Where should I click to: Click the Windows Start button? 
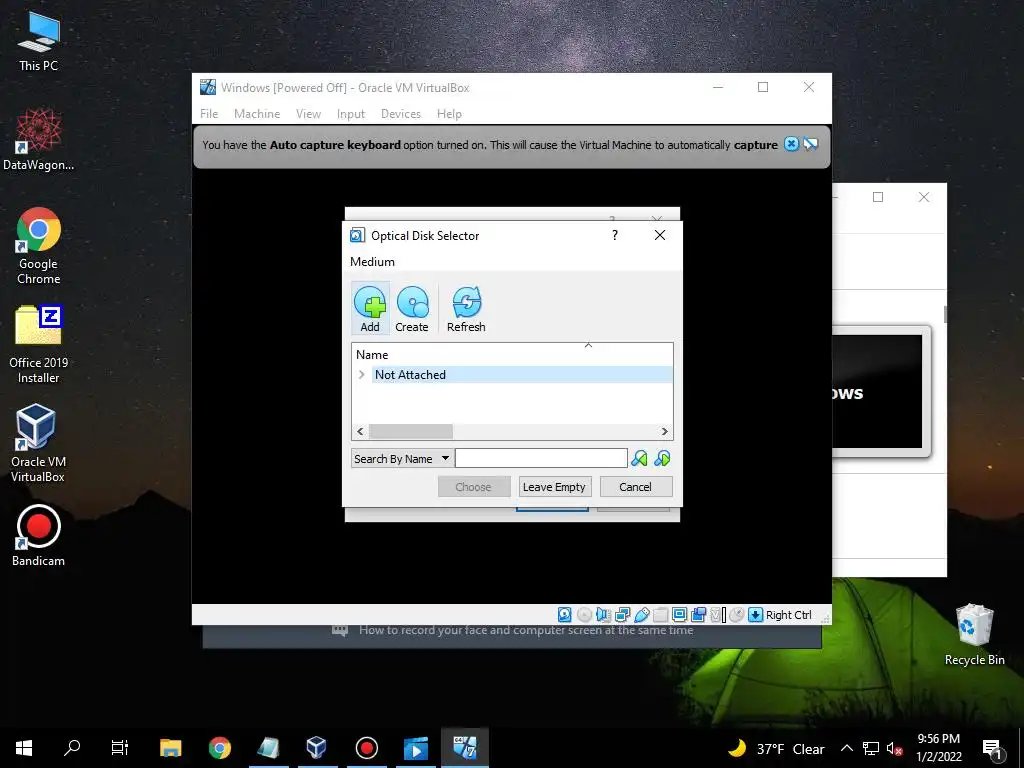(24, 748)
